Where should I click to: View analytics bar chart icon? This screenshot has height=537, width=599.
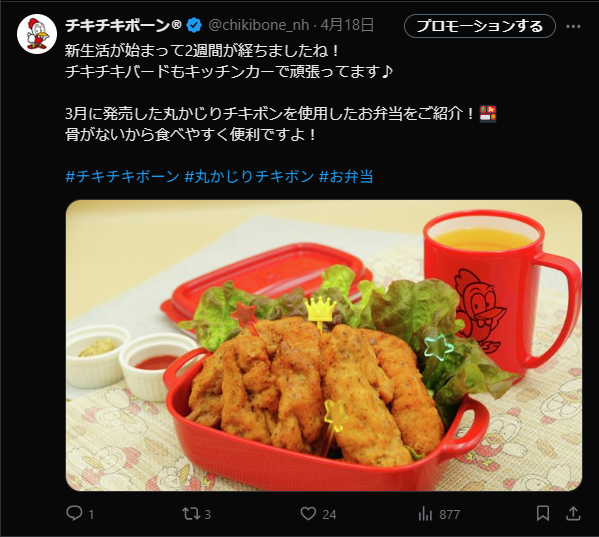click(x=425, y=514)
